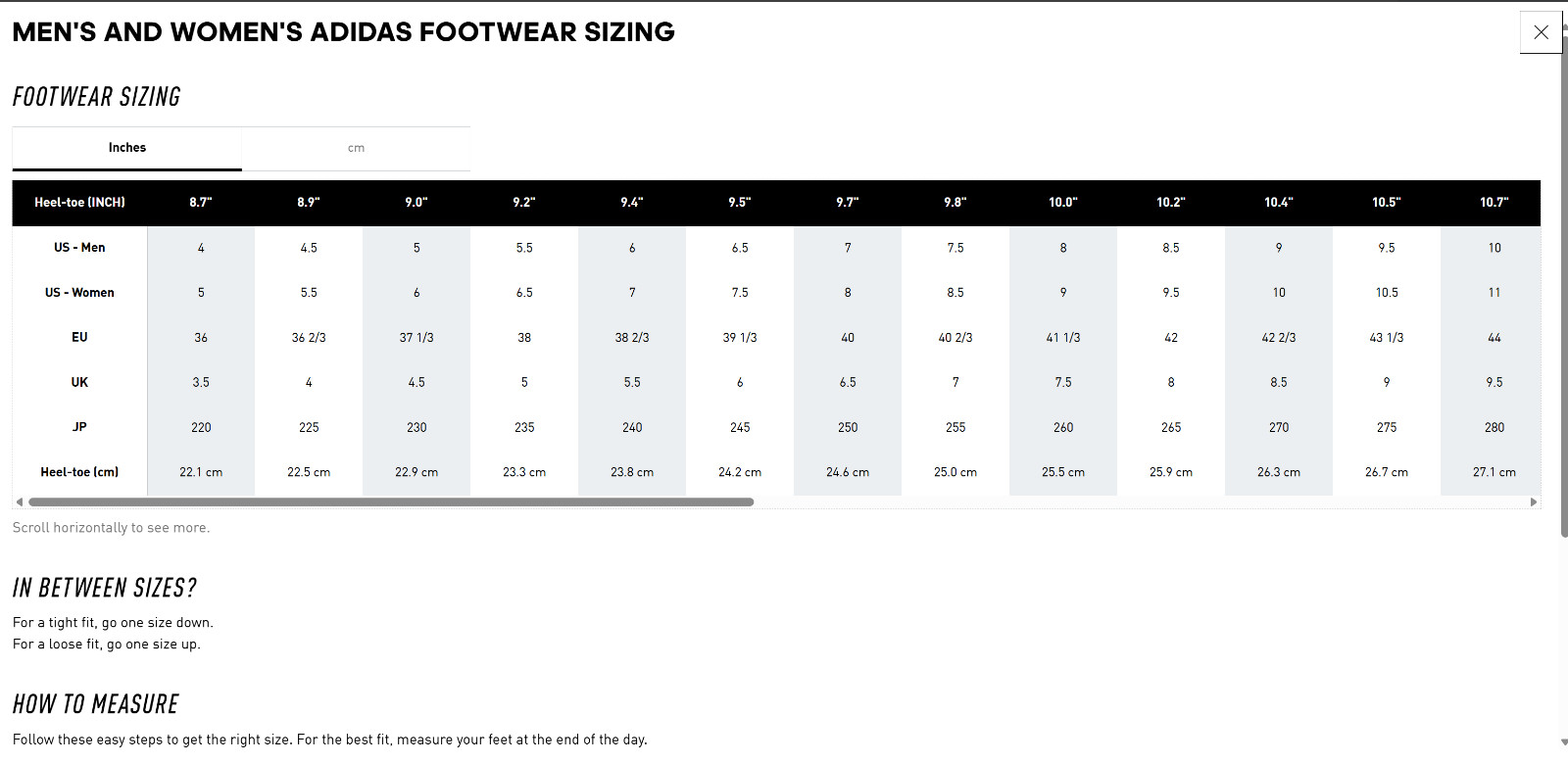
Task: Click JP size 250 cell
Action: (x=848, y=428)
